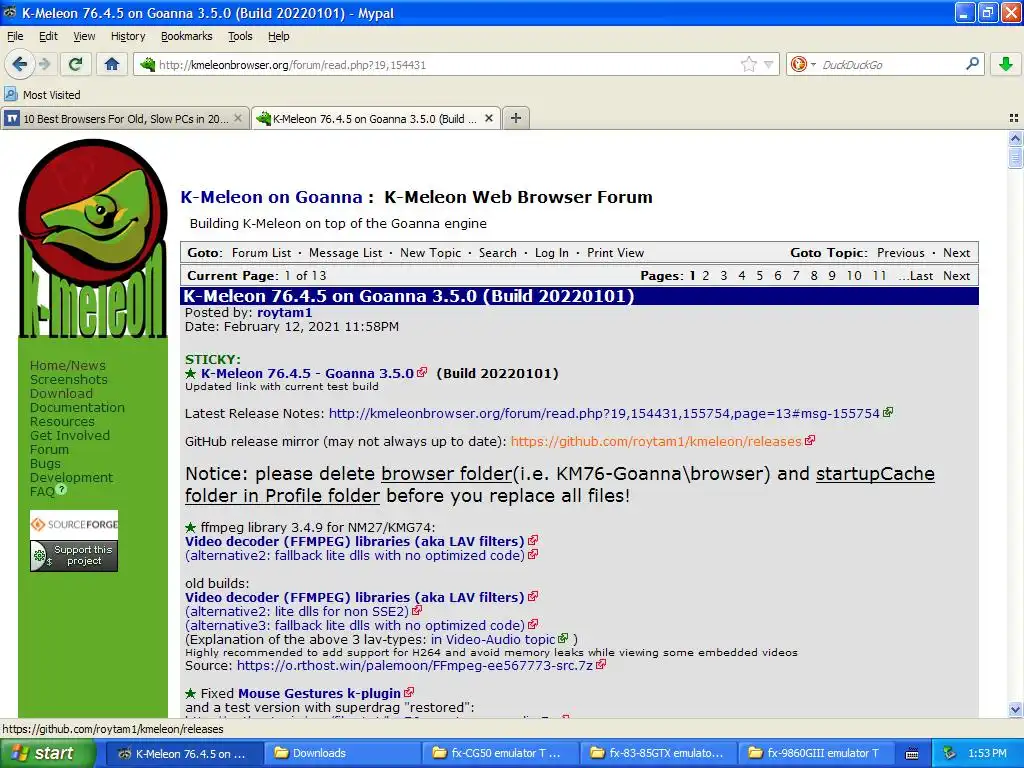Open the Edit menu
This screenshot has width=1024, height=768.
[48, 36]
